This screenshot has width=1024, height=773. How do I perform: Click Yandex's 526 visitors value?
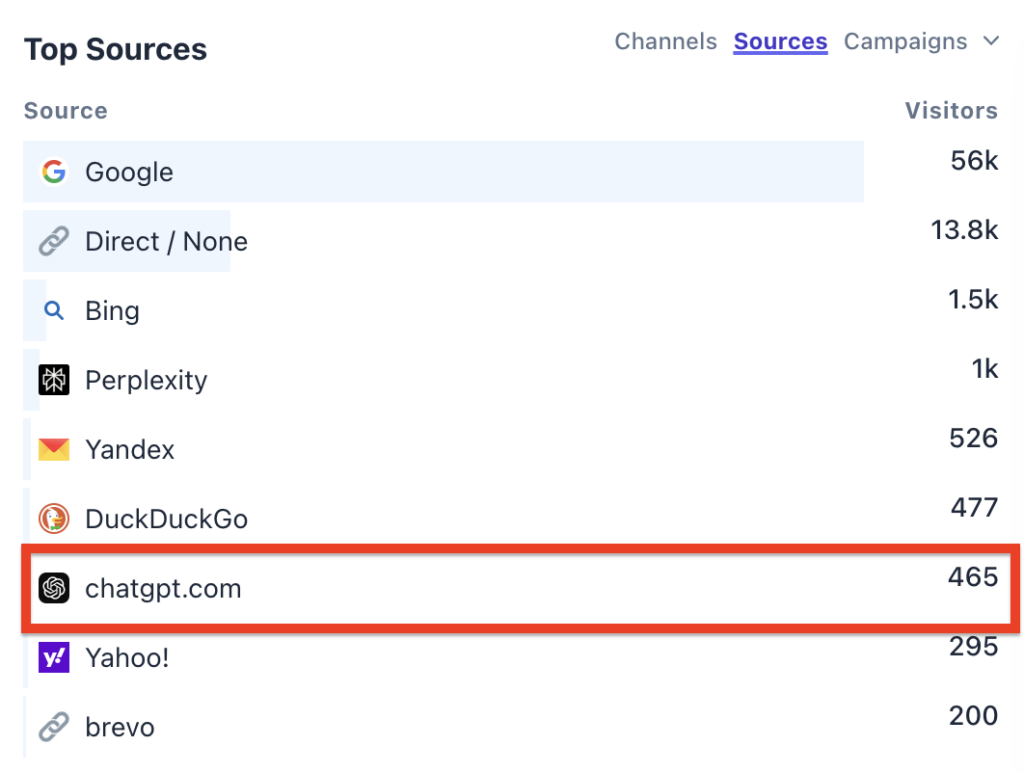(973, 438)
